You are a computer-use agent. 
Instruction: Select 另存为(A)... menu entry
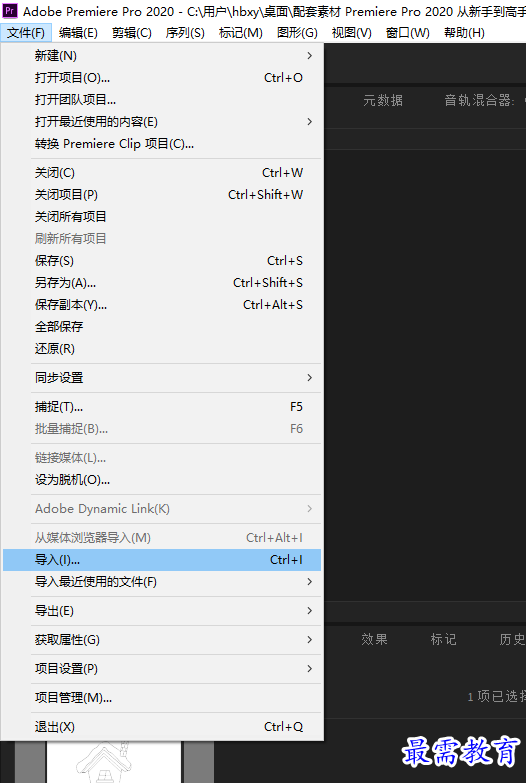[x=162, y=283]
